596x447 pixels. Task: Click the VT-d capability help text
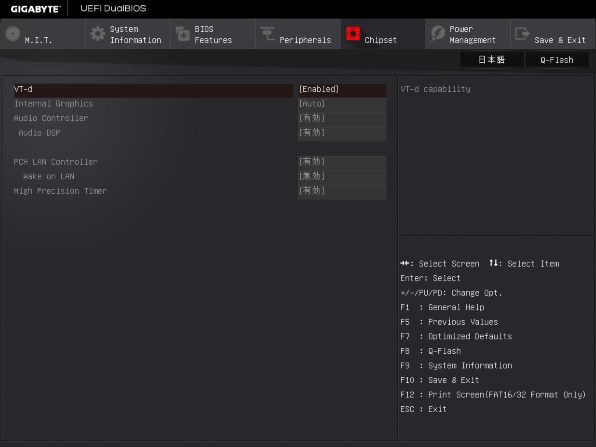(x=436, y=89)
